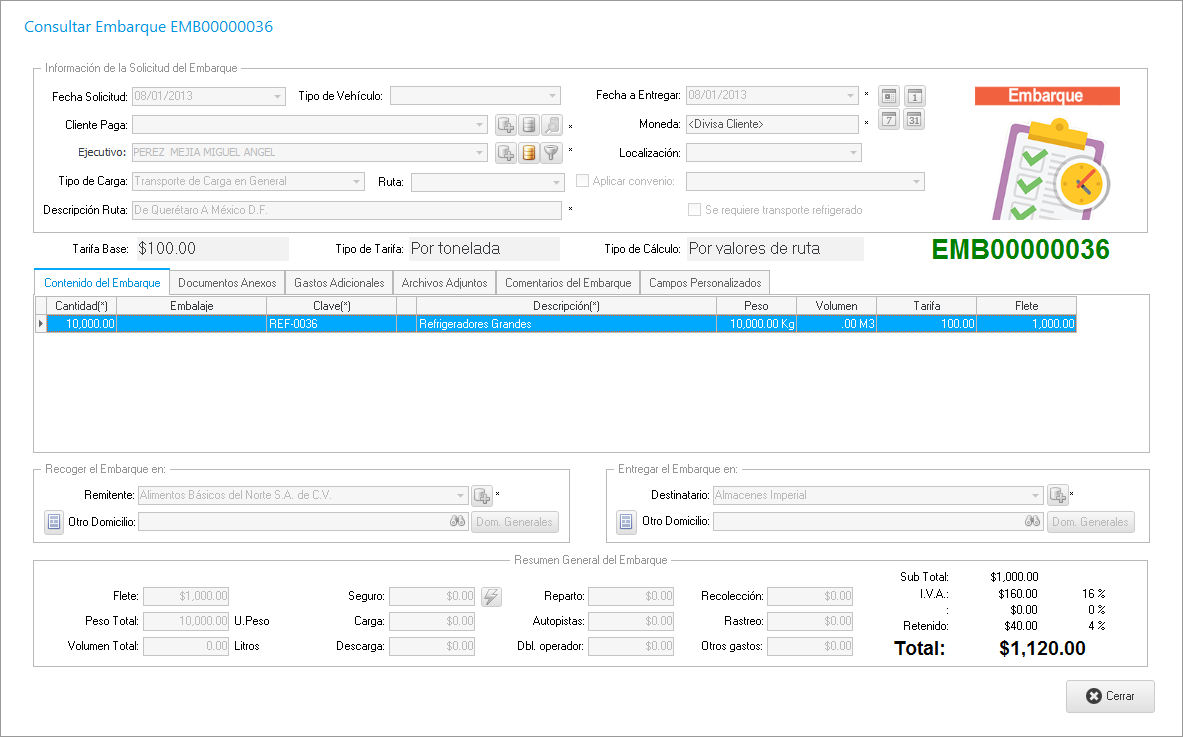Check 'Se requiere transporte refrigerado'
The width and height of the screenshot is (1183, 737).
coord(695,210)
